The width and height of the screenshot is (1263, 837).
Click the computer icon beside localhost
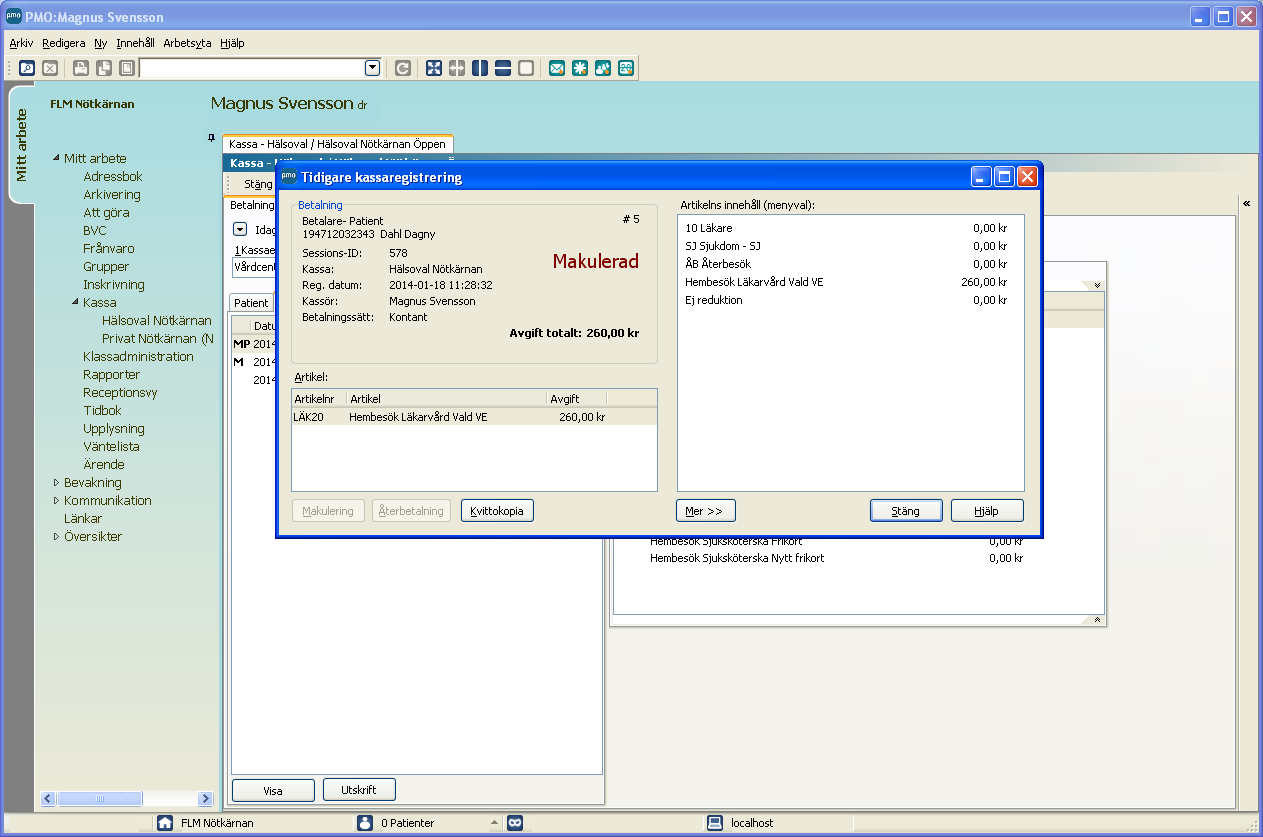tap(715, 823)
